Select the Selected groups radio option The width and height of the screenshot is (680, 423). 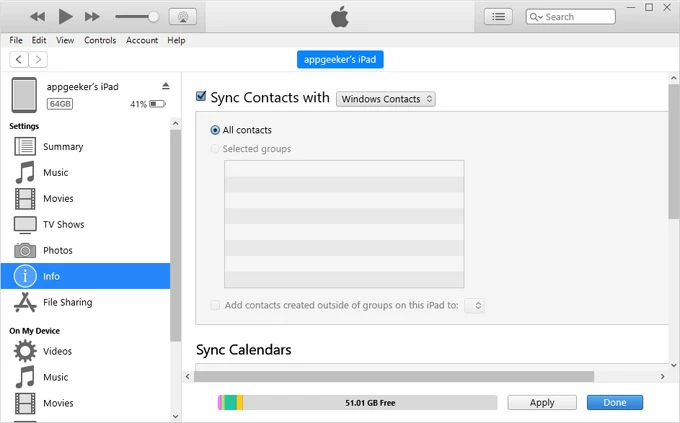pos(215,149)
